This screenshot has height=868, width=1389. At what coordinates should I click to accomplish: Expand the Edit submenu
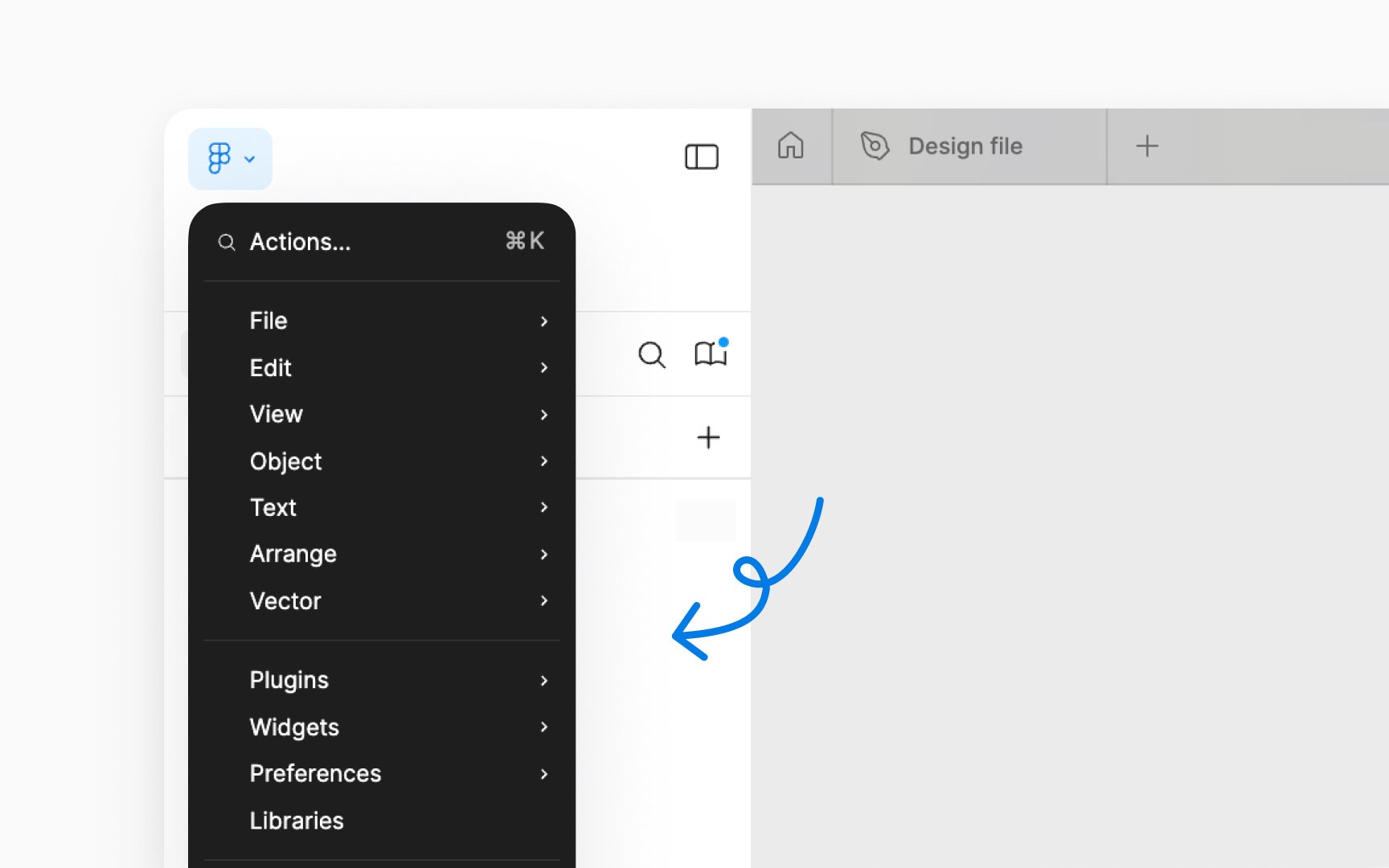pos(382,367)
